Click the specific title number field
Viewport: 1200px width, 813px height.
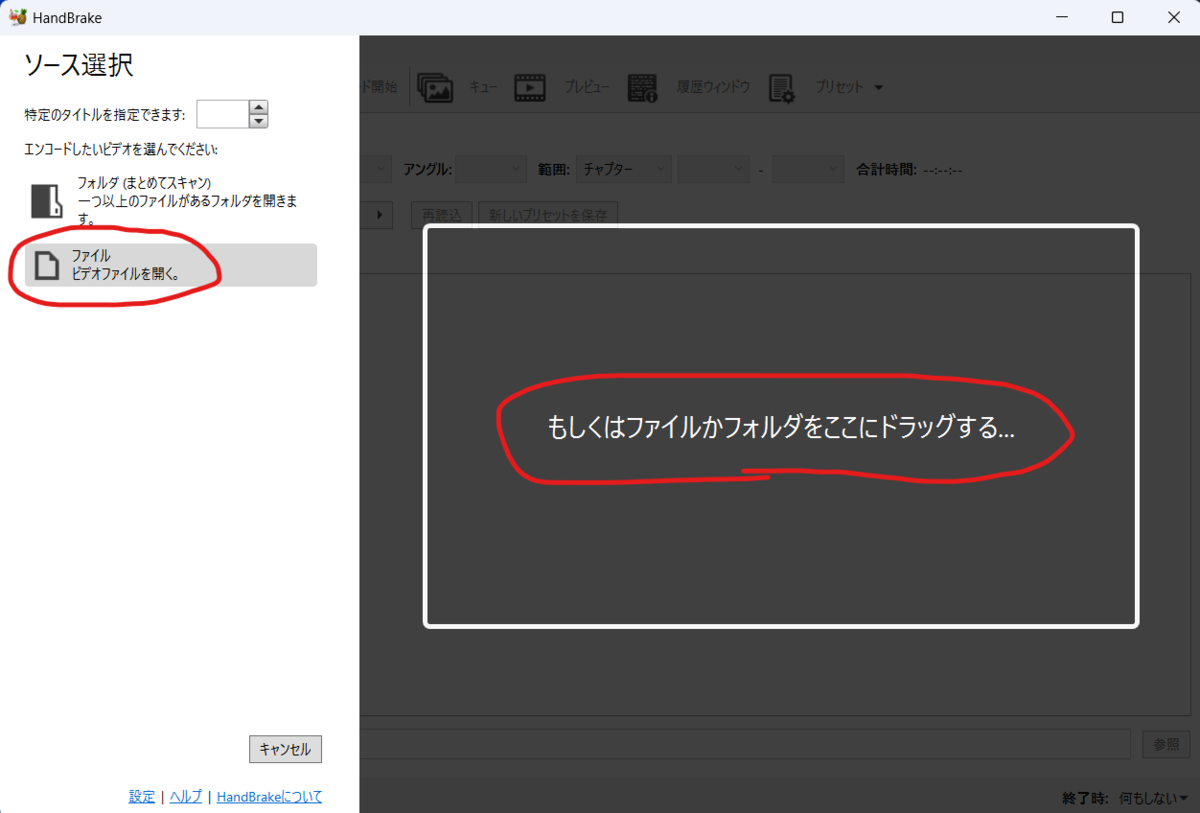coord(222,114)
